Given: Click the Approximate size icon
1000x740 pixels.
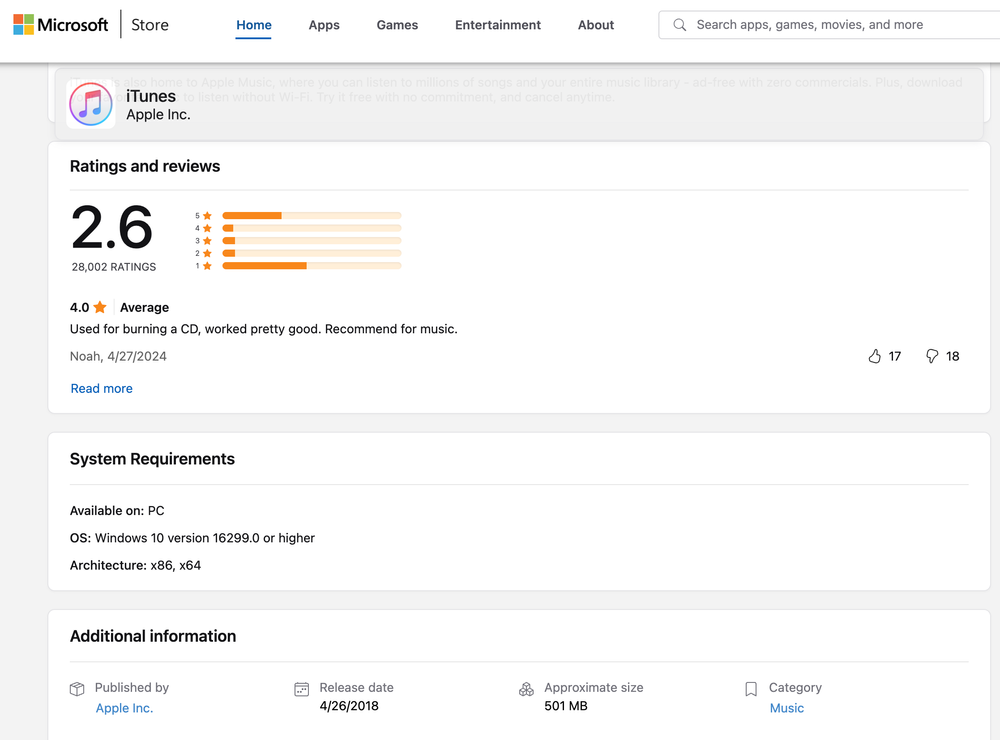Looking at the screenshot, I should coord(526,689).
